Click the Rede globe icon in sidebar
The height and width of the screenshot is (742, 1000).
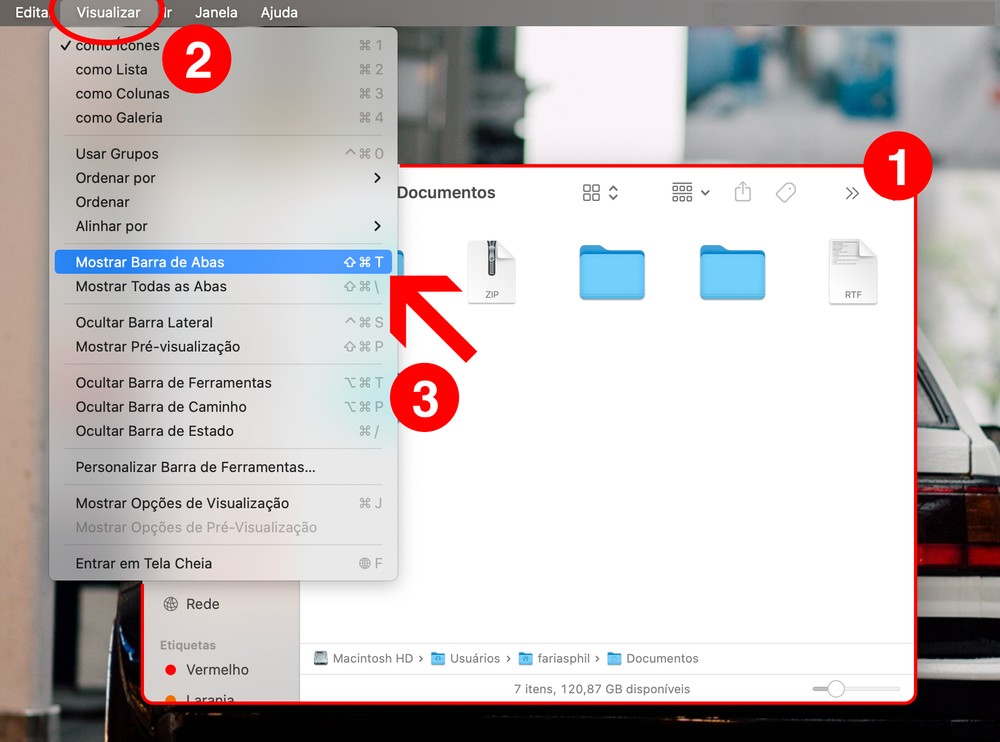click(x=171, y=604)
